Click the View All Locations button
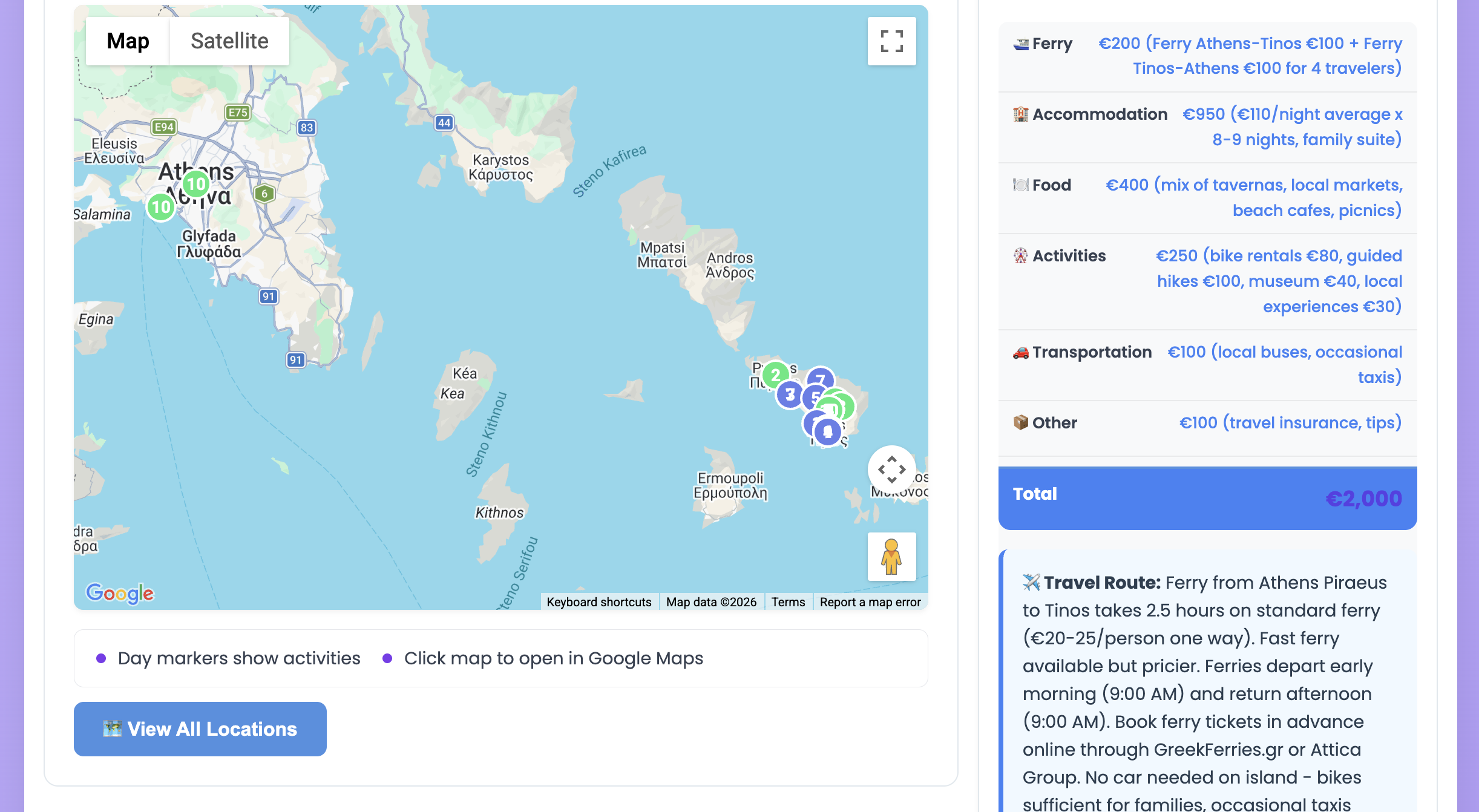Viewport: 1479px width, 812px height. (200, 729)
